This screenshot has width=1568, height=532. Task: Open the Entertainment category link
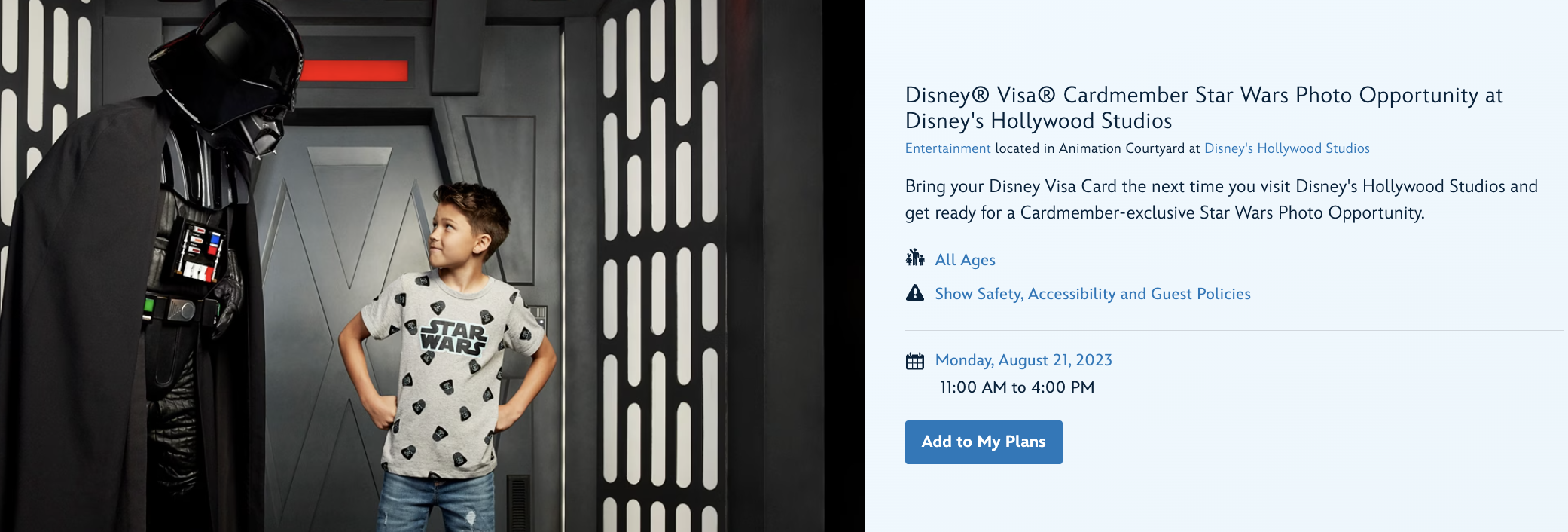tap(947, 148)
